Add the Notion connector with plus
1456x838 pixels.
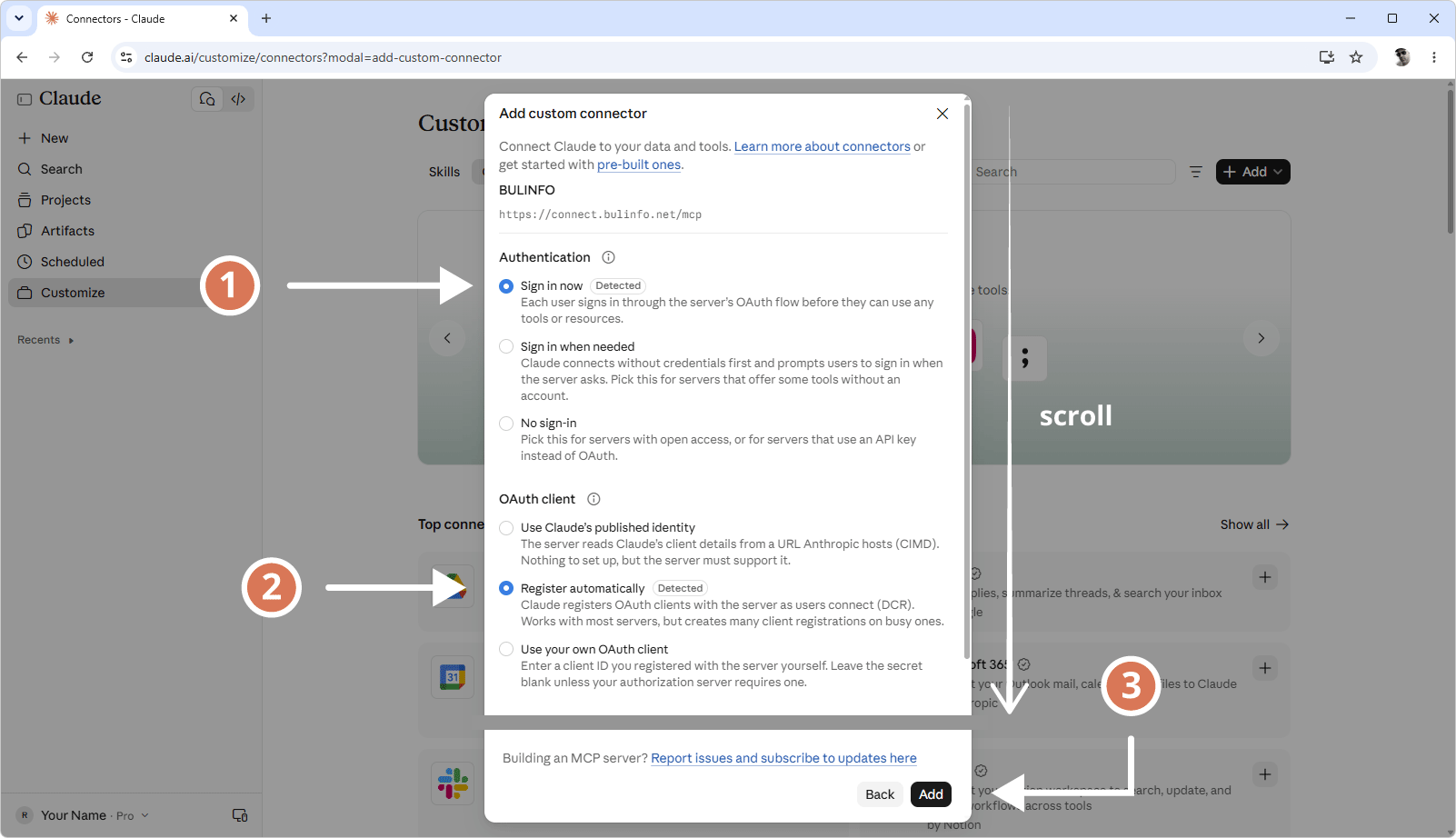tap(1265, 774)
